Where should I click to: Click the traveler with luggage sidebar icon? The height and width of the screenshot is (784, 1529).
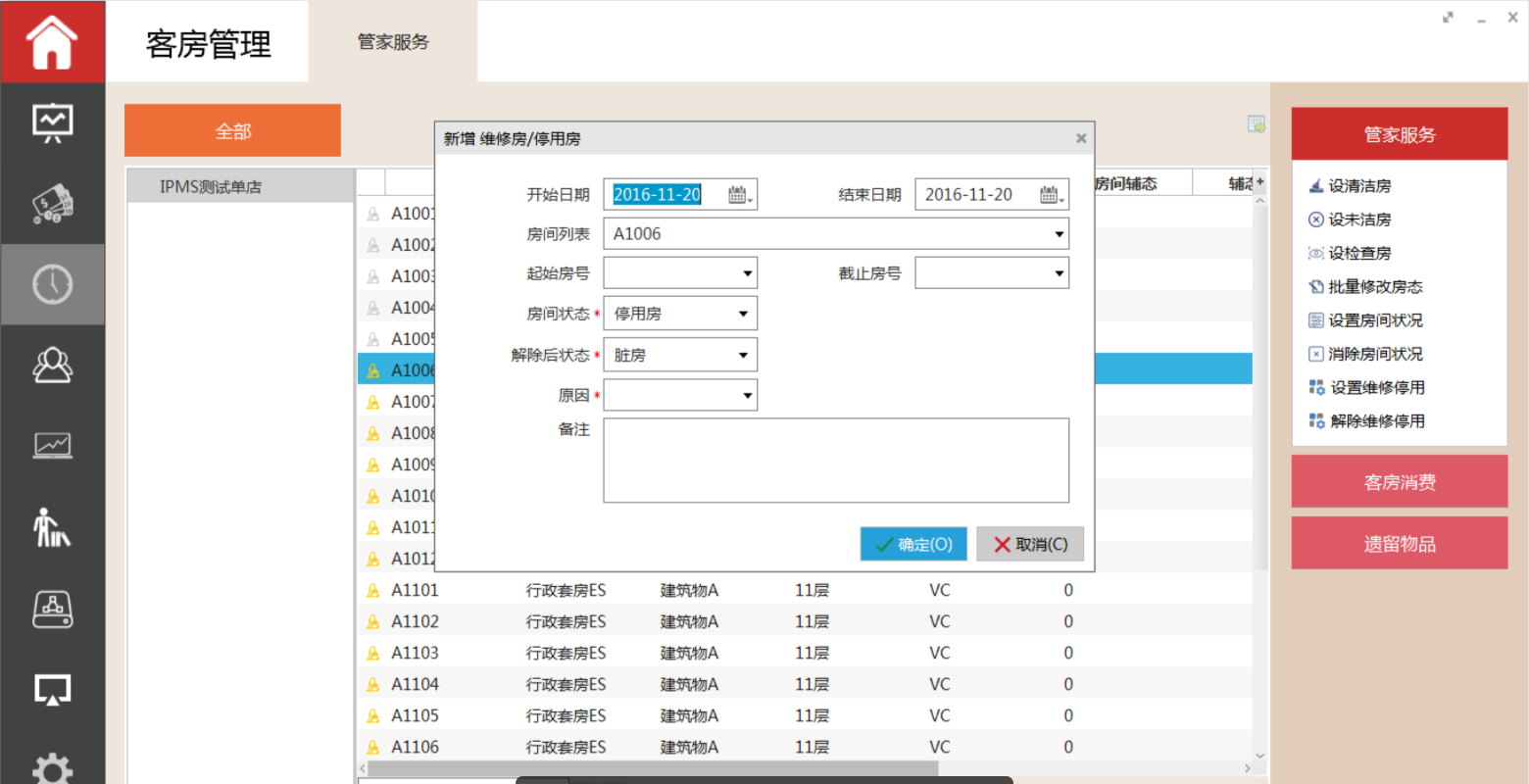coord(52,527)
